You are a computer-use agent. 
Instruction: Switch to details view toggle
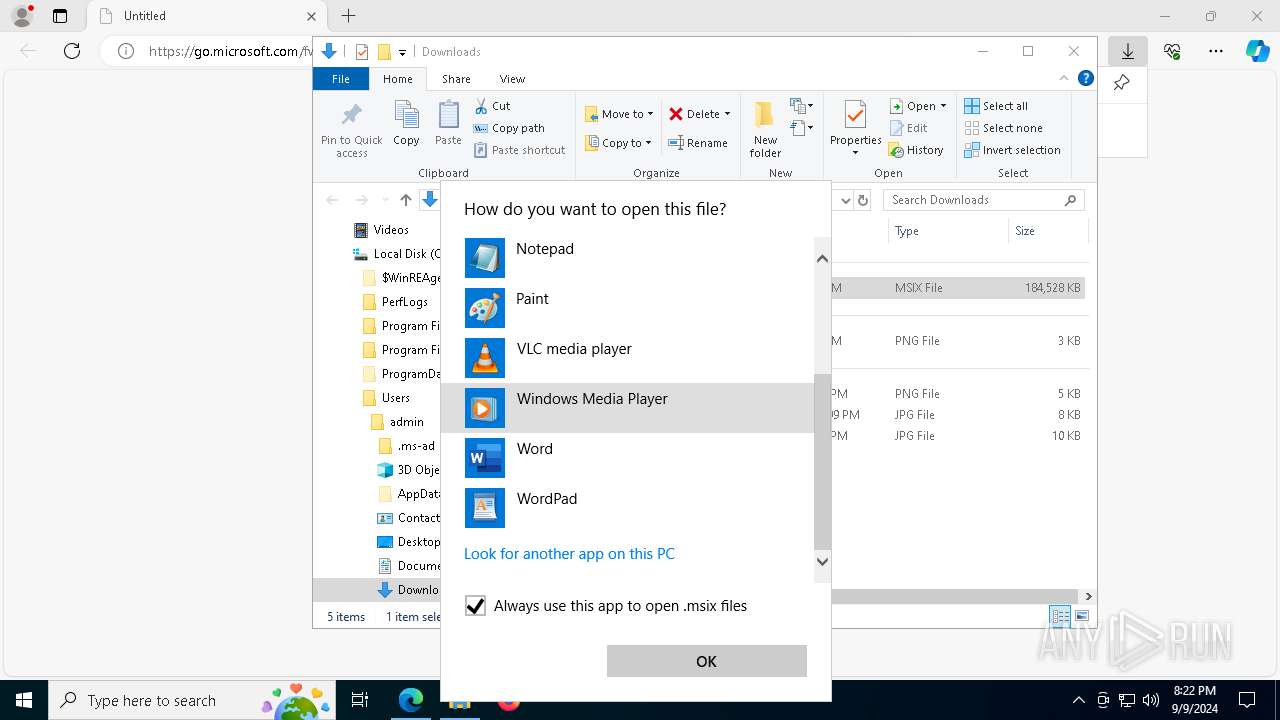[x=1060, y=616]
